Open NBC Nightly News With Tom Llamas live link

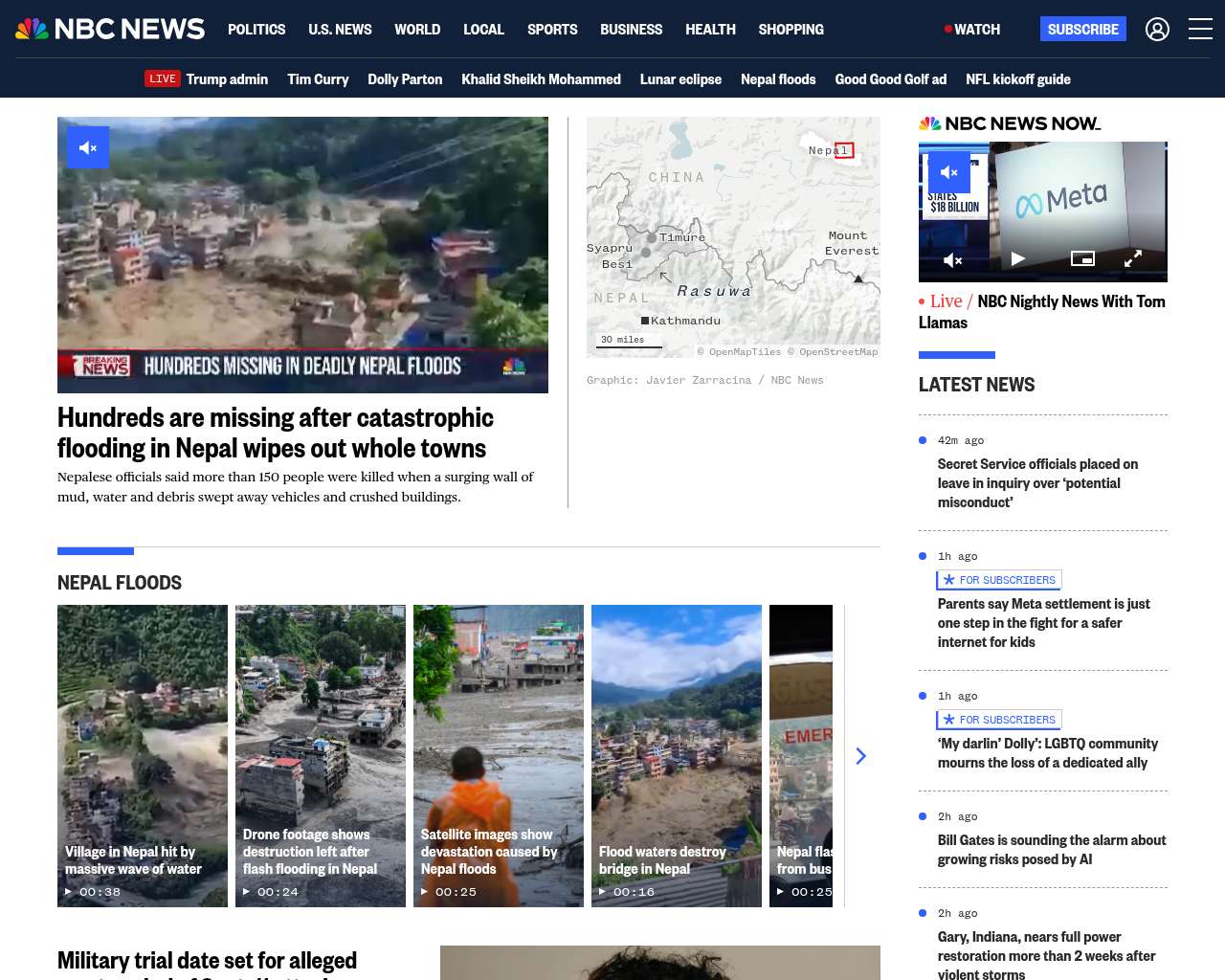(1042, 312)
